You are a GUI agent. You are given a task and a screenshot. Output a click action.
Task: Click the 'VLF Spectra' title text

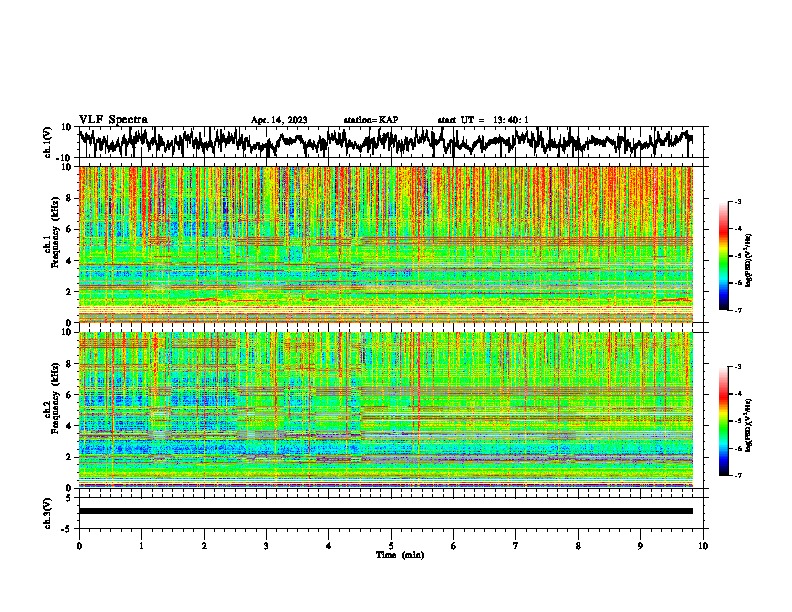point(113,120)
